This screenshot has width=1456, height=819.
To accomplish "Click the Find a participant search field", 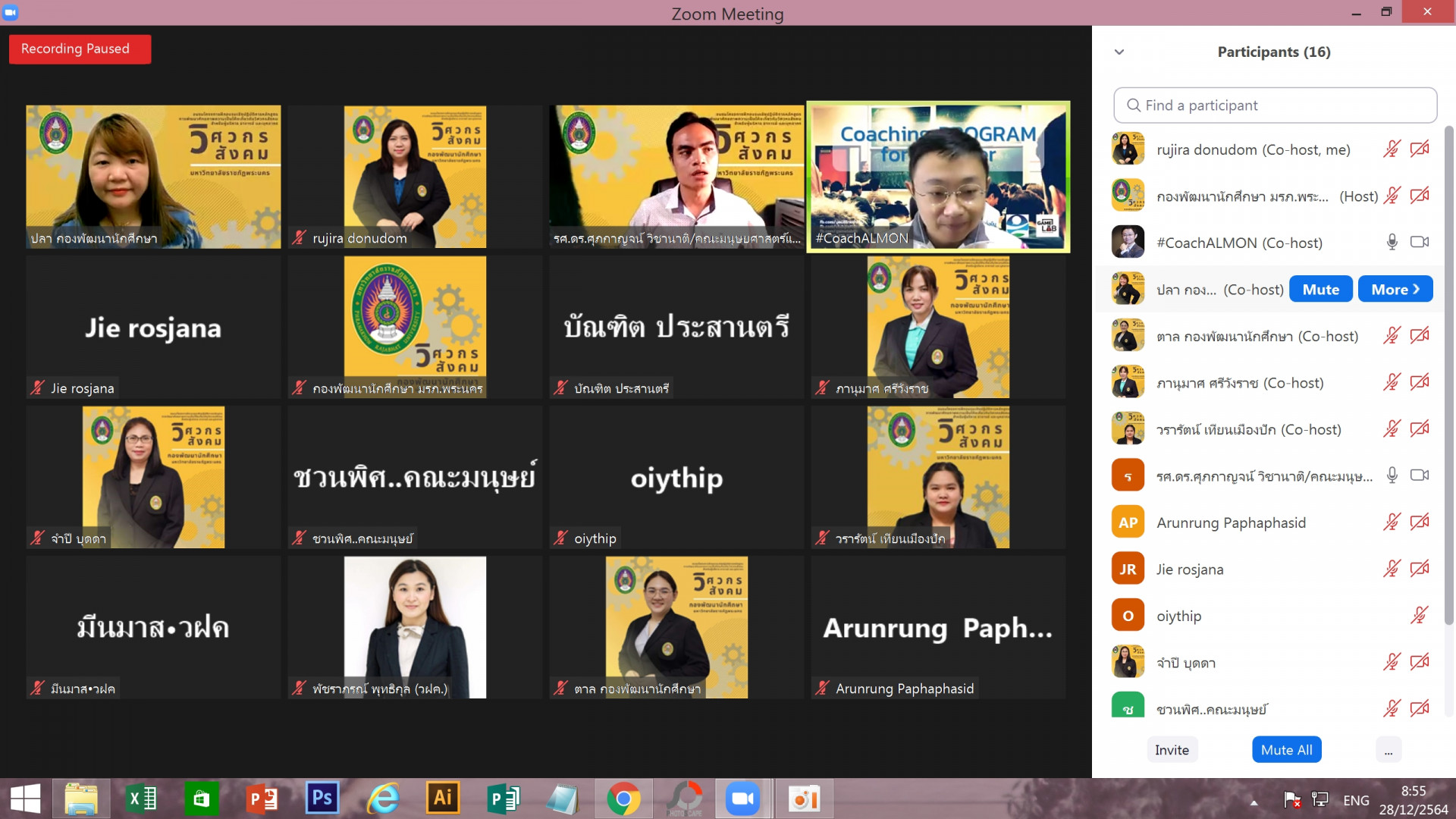I will pos(1275,105).
